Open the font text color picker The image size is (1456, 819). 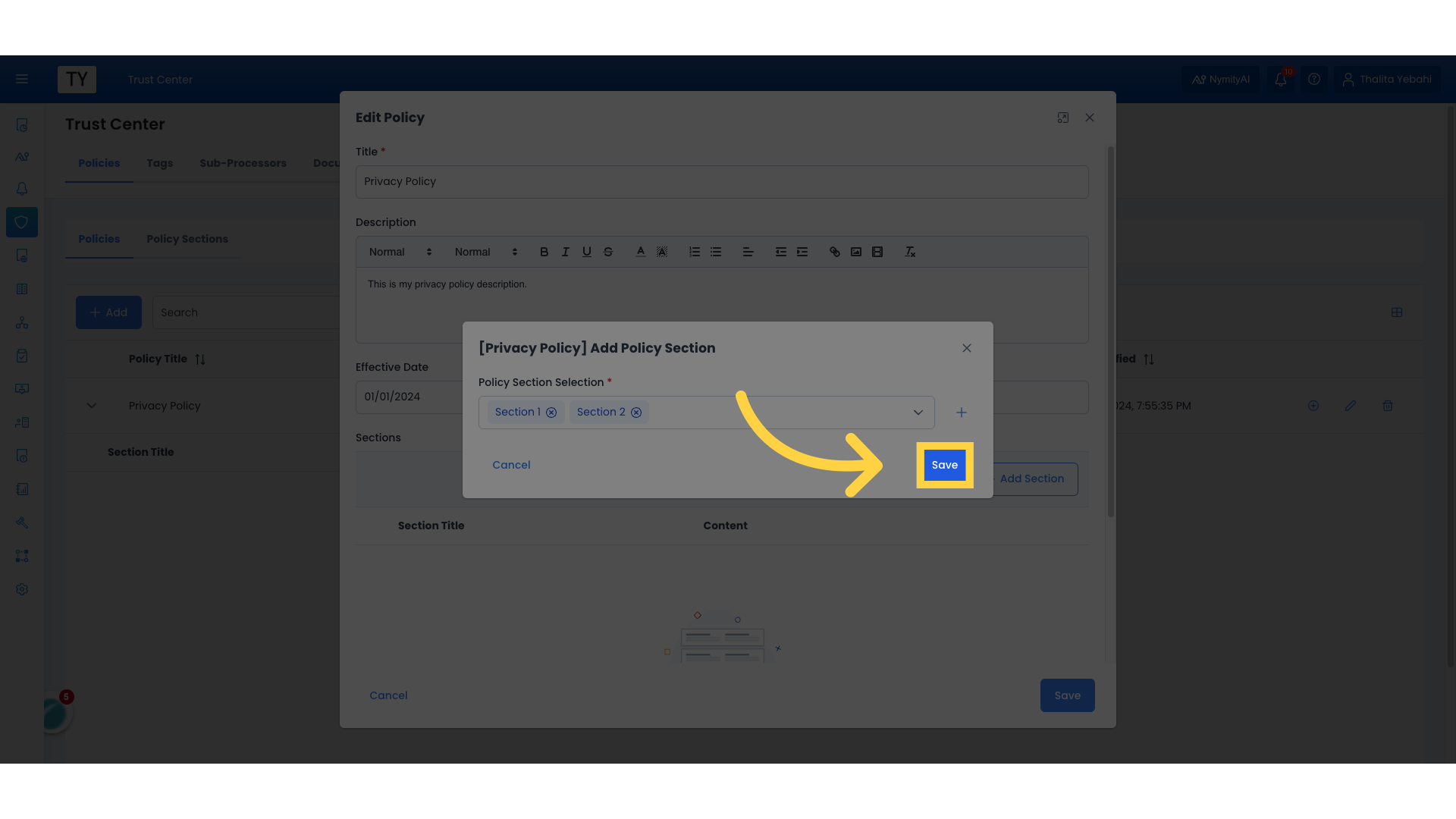(x=641, y=252)
